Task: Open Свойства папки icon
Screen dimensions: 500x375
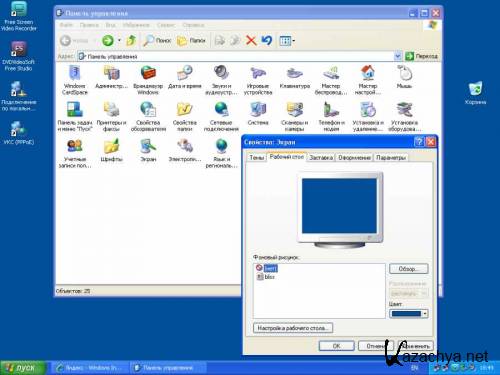Action: (x=185, y=116)
